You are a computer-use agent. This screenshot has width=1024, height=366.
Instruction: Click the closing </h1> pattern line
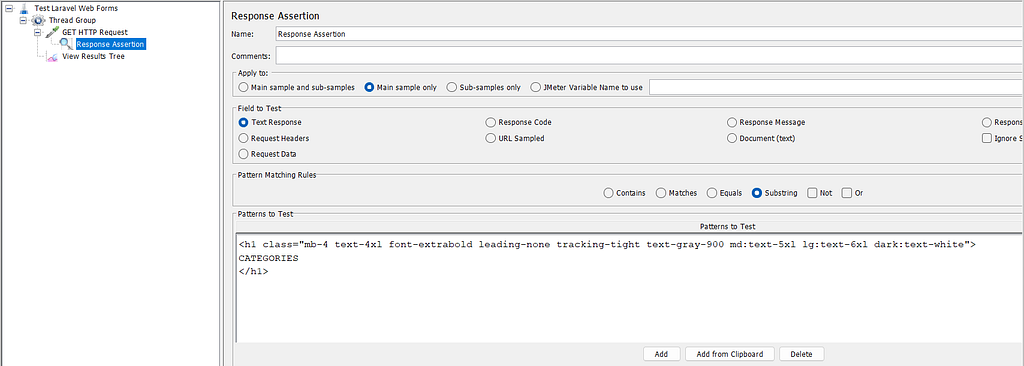click(x=253, y=271)
